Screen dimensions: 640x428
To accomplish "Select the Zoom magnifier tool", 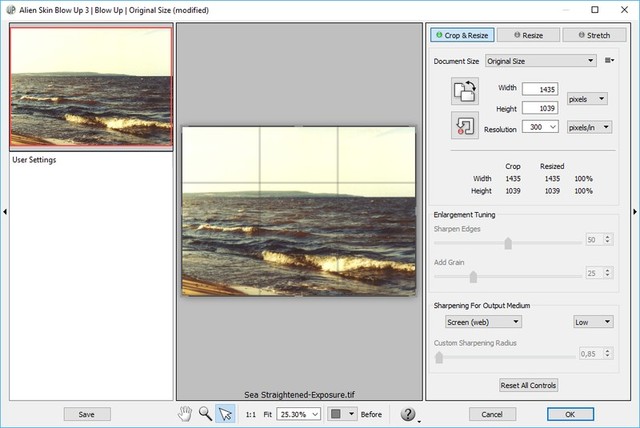I will pyautogui.click(x=205, y=413).
